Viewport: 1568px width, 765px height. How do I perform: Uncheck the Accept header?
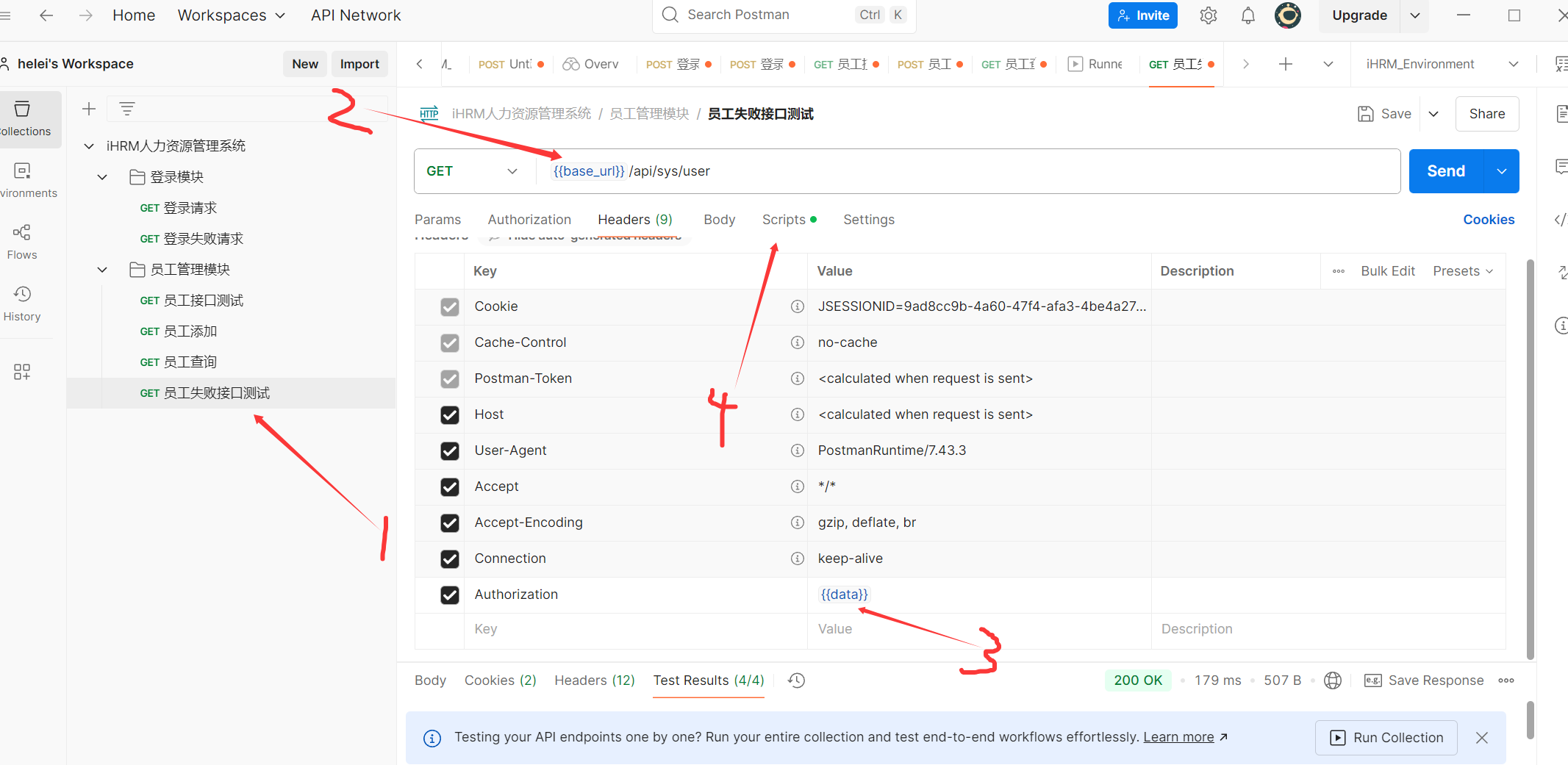(450, 487)
